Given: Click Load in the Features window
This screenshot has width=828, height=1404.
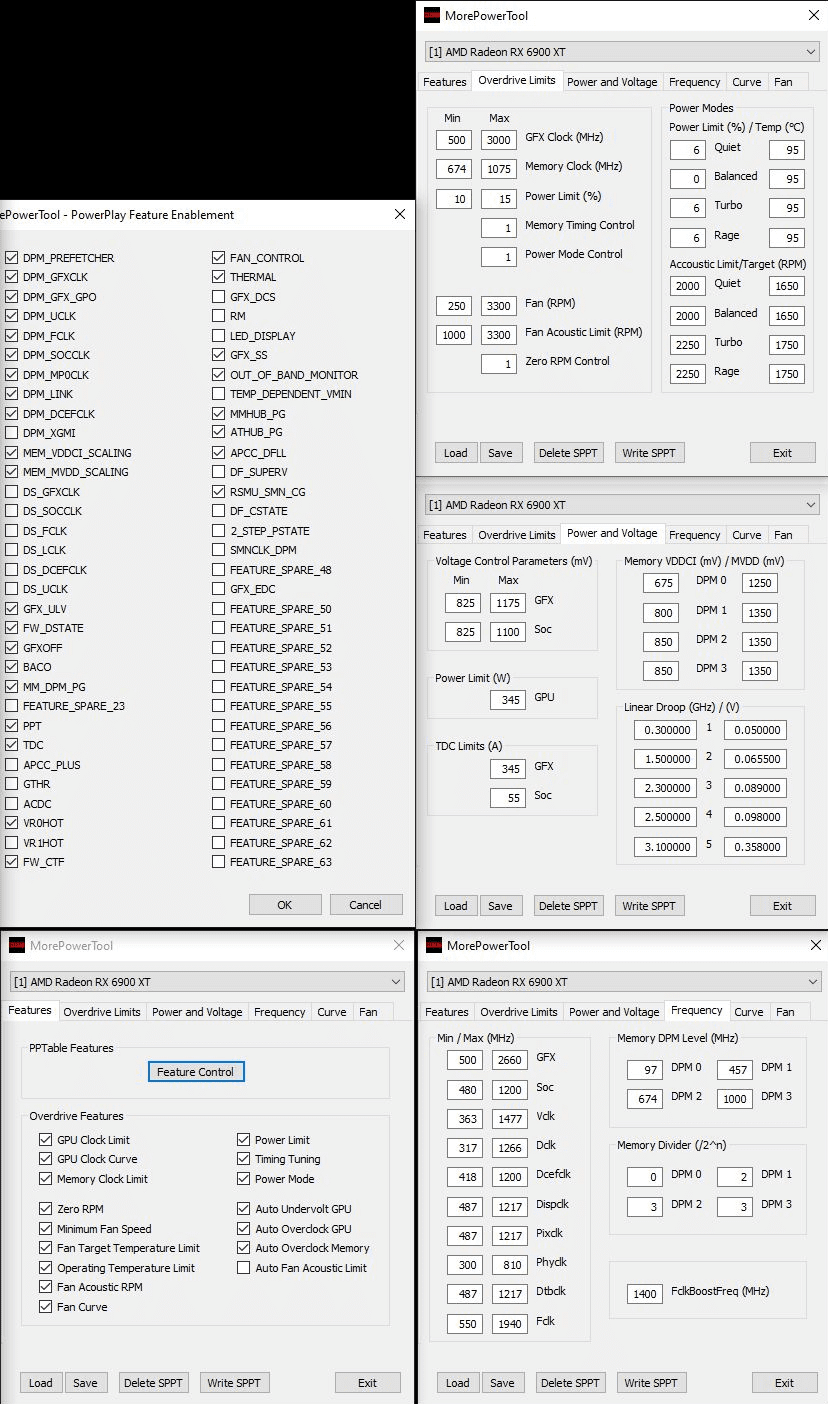Looking at the screenshot, I should [x=41, y=1383].
